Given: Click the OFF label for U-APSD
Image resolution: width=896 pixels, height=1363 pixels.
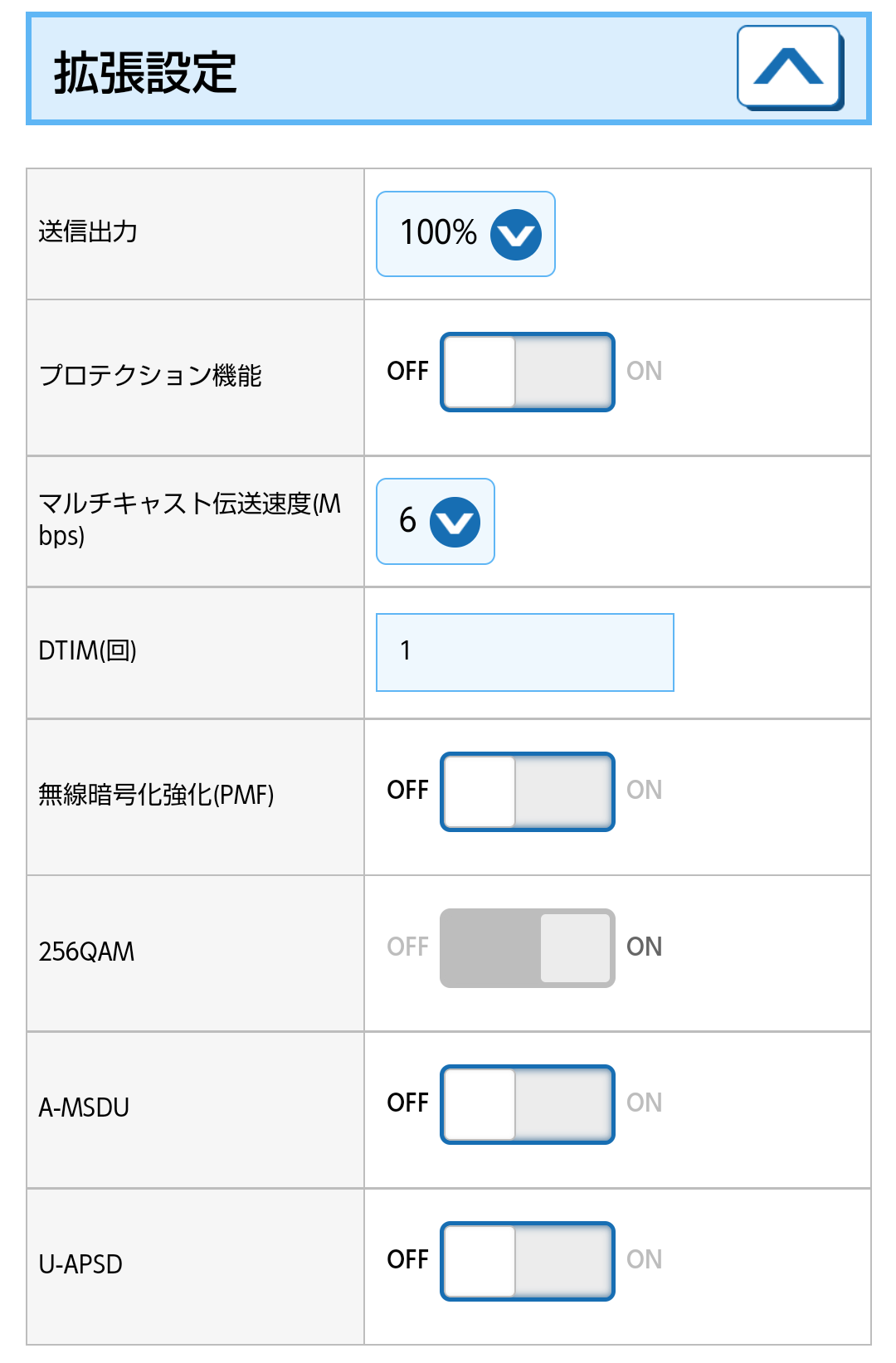Looking at the screenshot, I should click(407, 1259).
